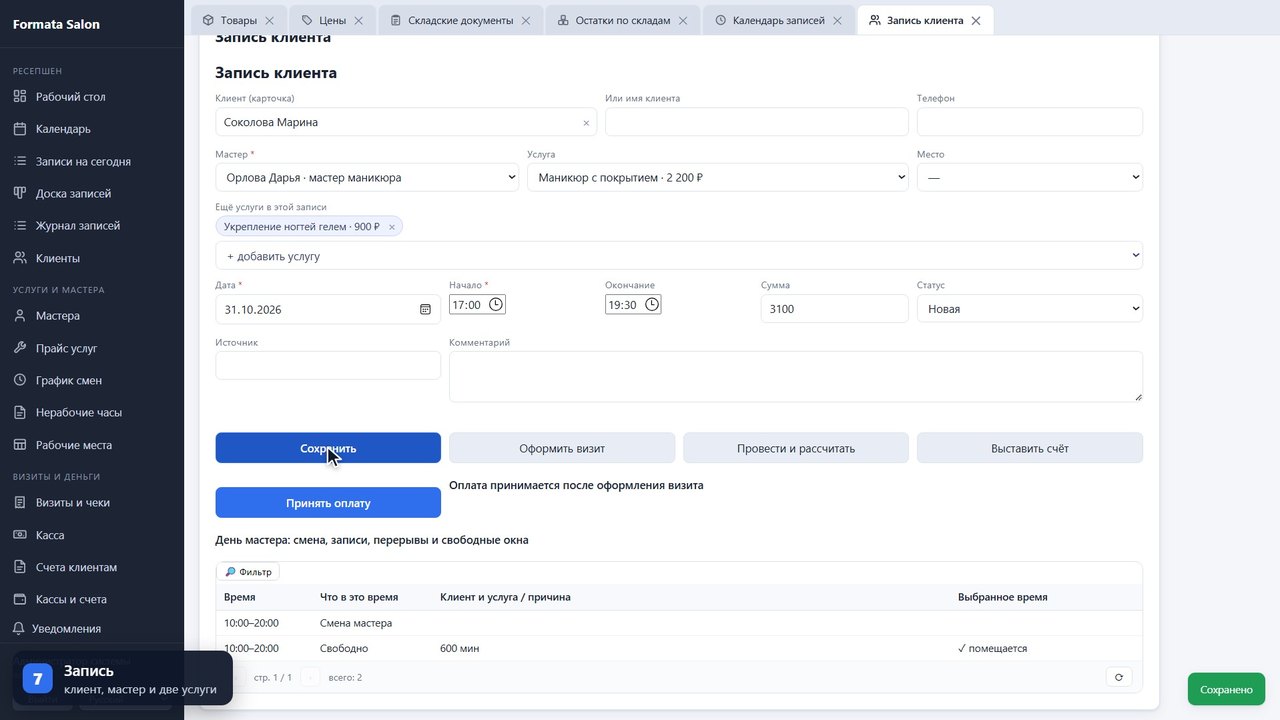Focus the Телефон input field
The height and width of the screenshot is (720, 1280).
point(1030,122)
